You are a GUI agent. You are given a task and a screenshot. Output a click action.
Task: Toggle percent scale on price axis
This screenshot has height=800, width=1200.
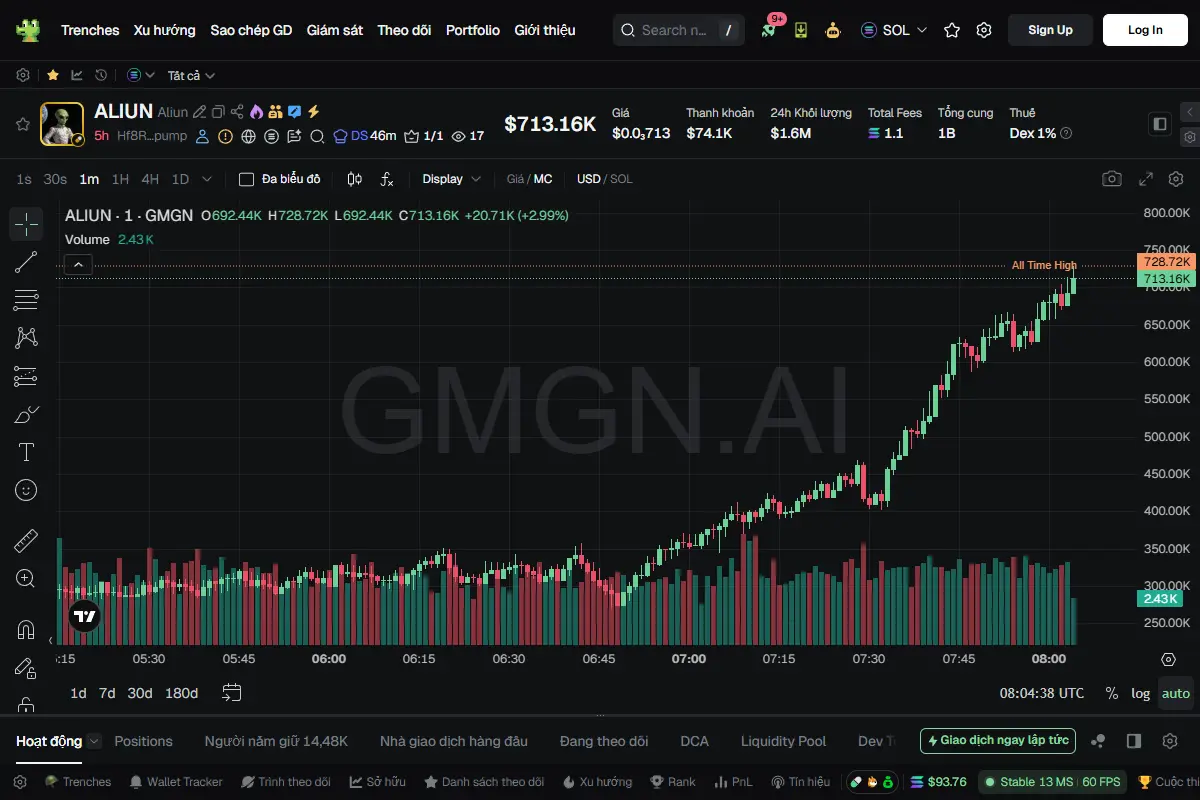[x=1111, y=693]
